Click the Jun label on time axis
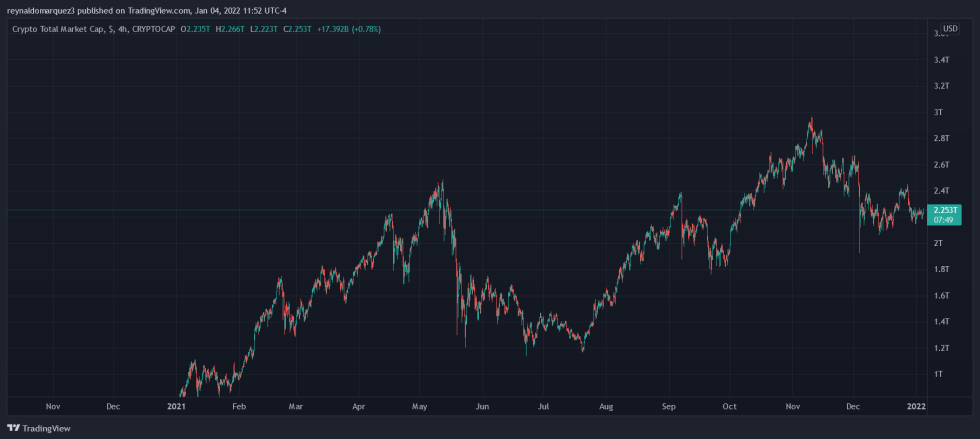 (482, 406)
